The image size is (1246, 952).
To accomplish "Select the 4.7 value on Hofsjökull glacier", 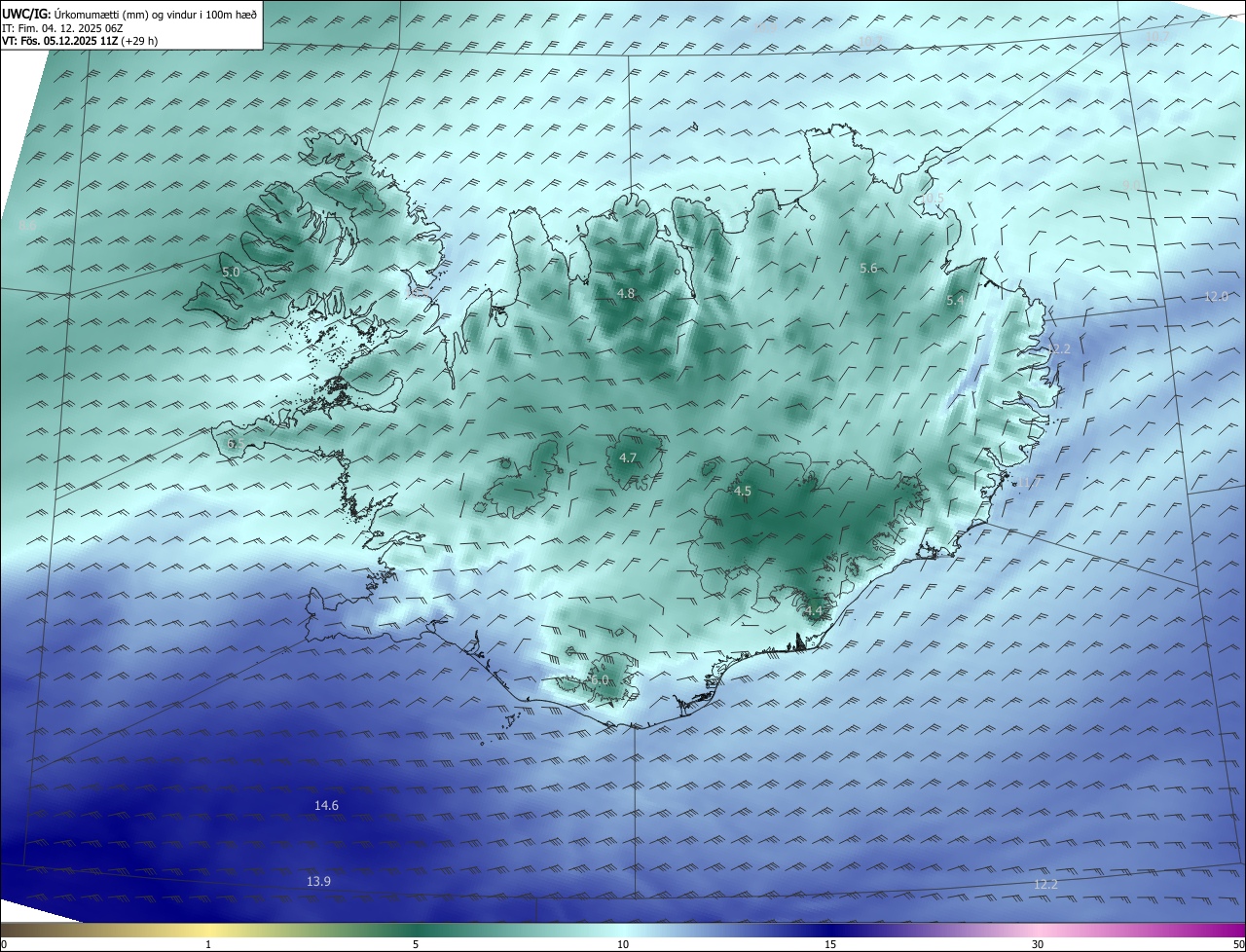I will (x=628, y=458).
